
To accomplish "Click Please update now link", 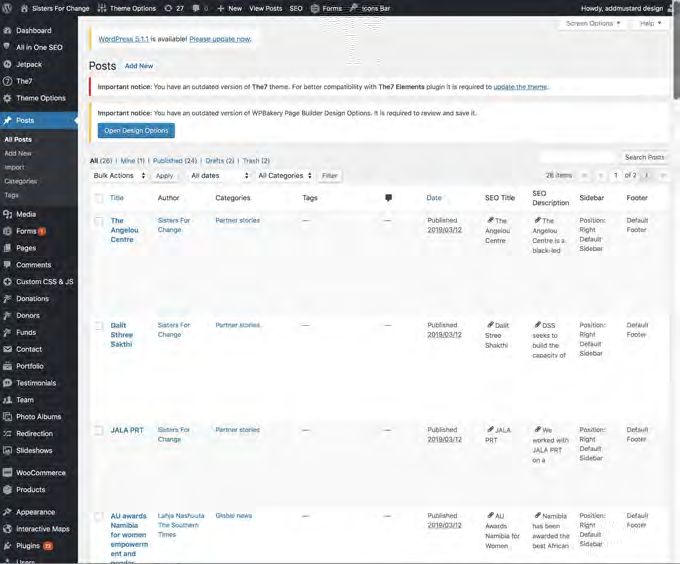I will coord(220,39).
